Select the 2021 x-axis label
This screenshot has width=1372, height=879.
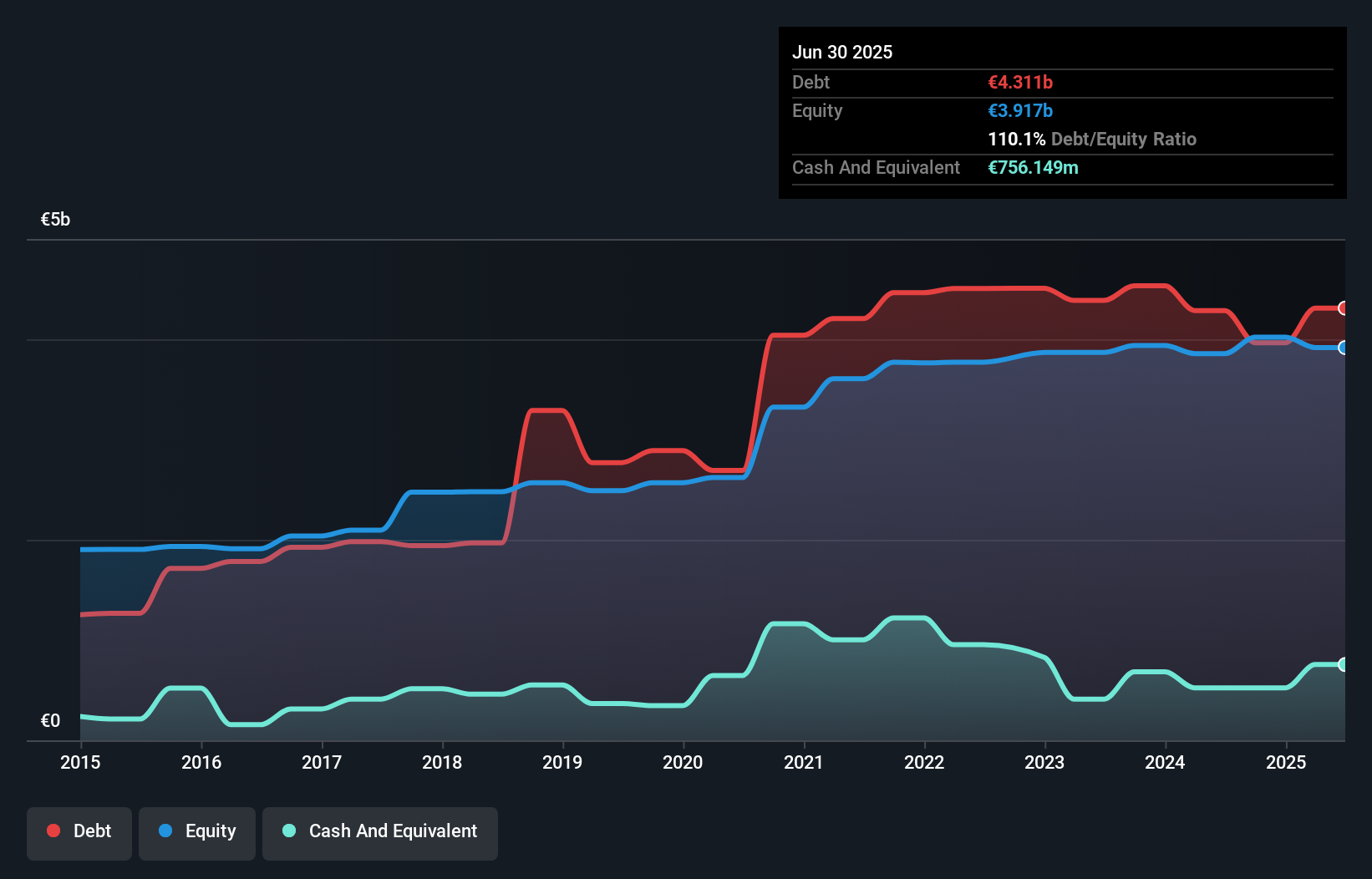[804, 762]
